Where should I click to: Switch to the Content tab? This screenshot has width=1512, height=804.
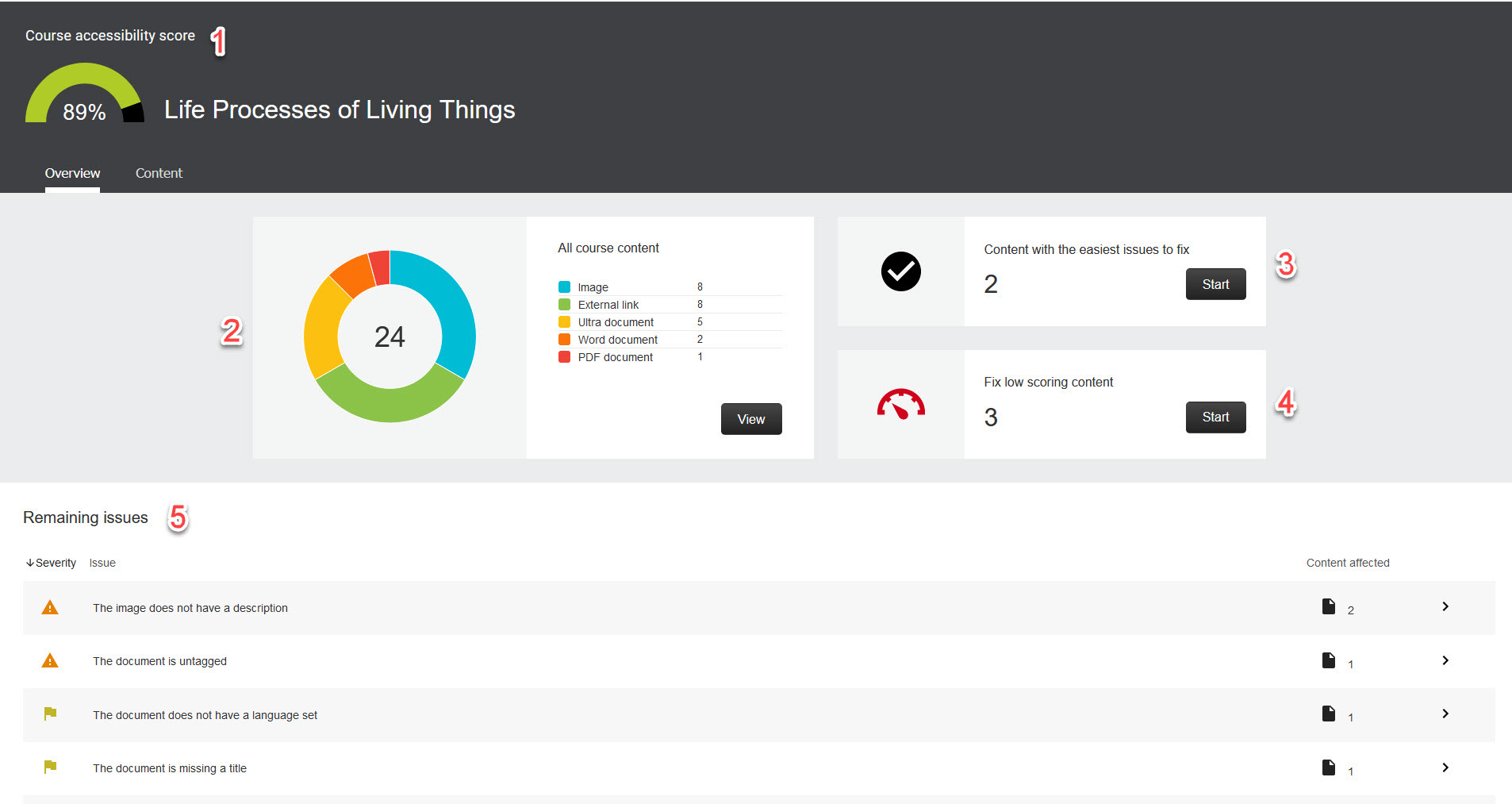tap(159, 173)
